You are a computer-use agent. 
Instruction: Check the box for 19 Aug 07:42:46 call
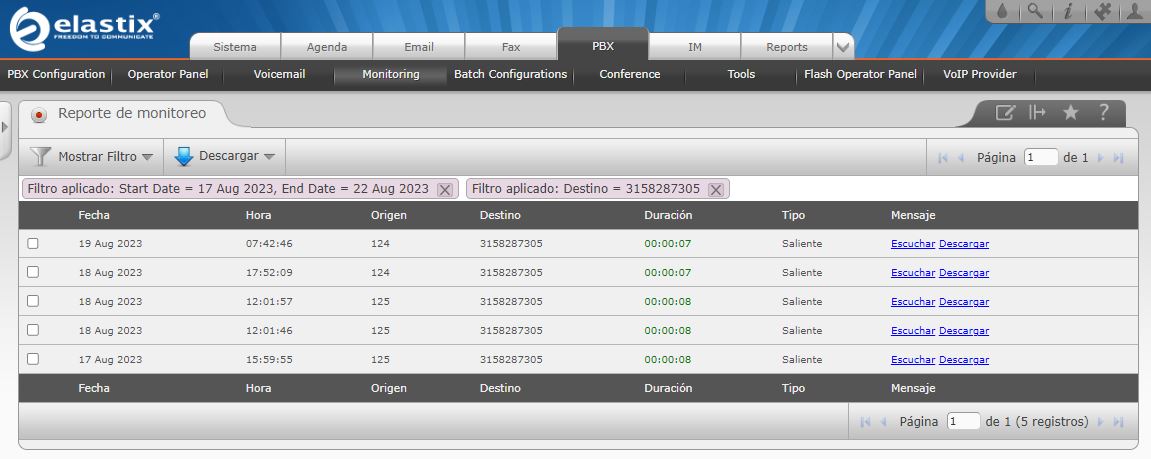pyautogui.click(x=33, y=243)
